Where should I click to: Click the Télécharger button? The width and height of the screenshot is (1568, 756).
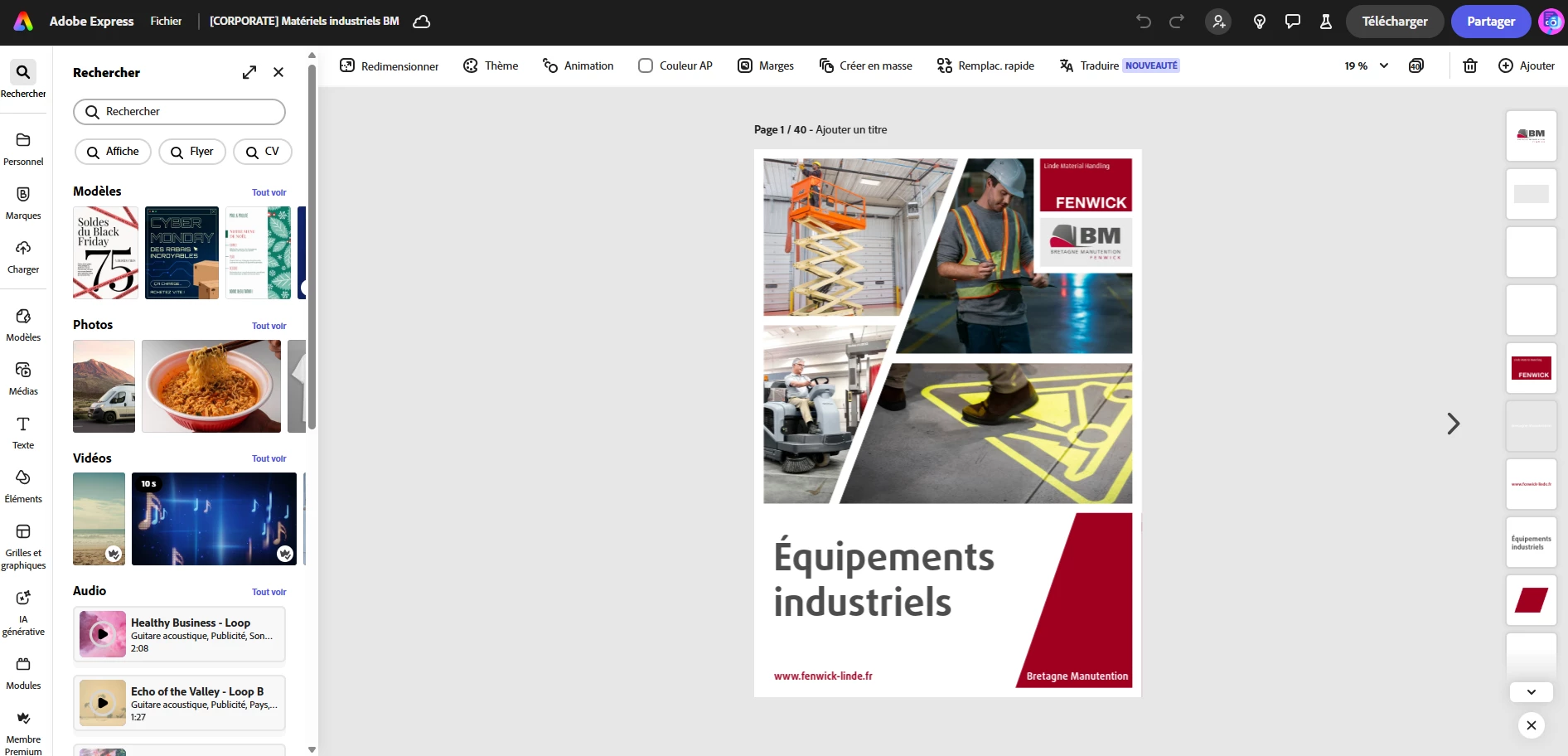coord(1395,22)
